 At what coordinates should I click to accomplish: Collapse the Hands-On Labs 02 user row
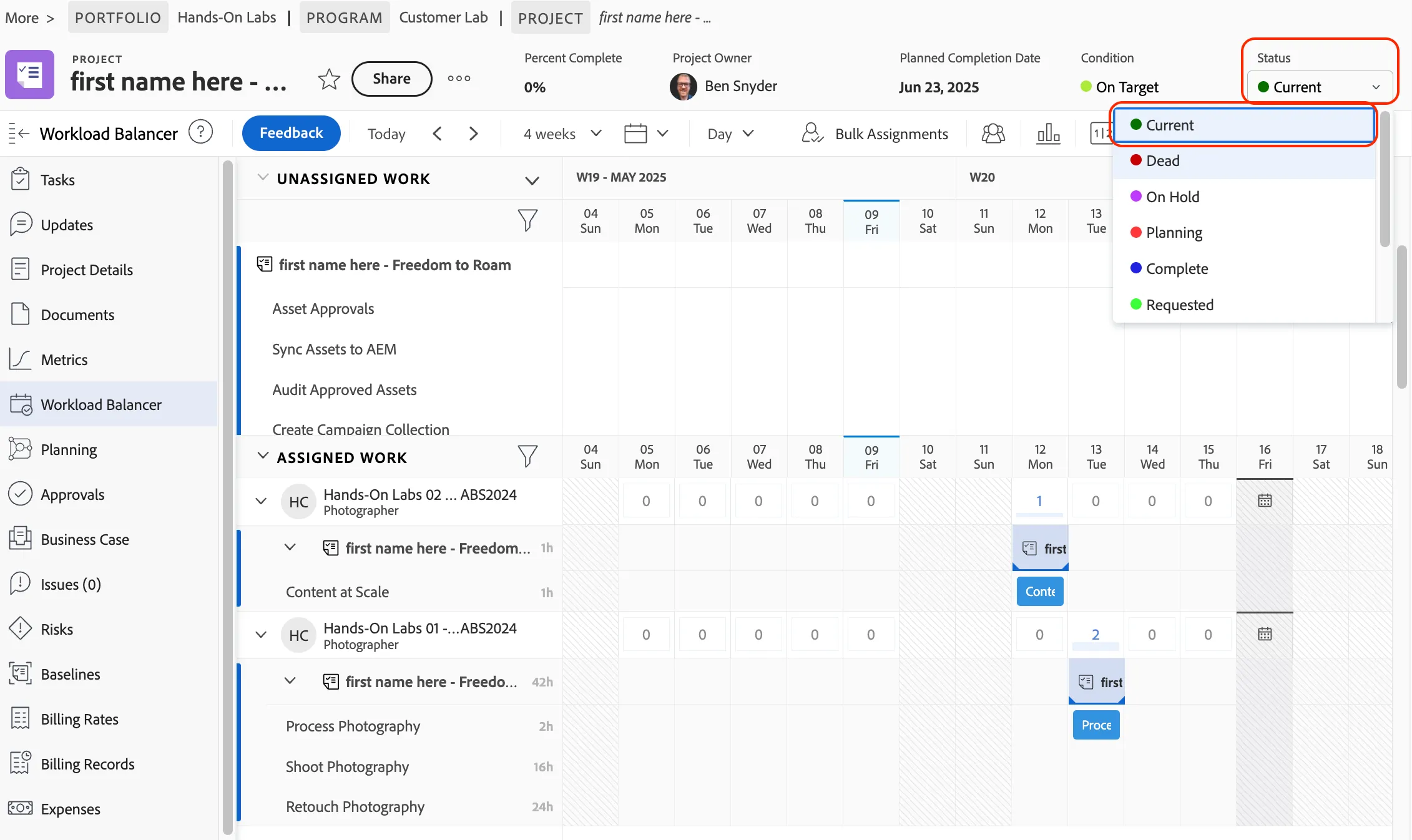[261, 501]
